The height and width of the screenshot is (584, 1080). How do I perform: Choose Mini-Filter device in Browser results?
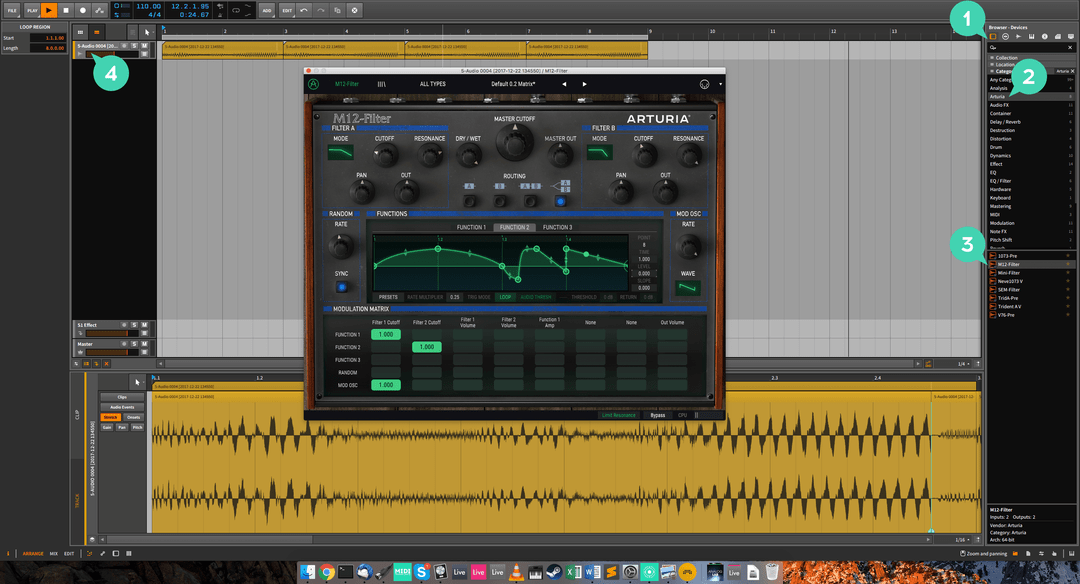coord(1031,273)
